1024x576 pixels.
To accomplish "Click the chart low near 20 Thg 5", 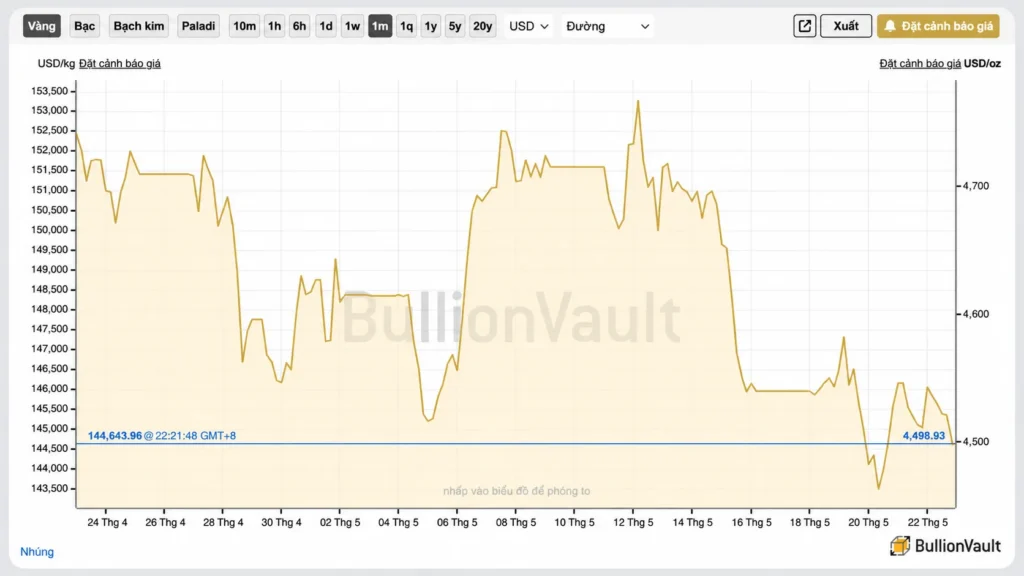I will (x=878, y=488).
